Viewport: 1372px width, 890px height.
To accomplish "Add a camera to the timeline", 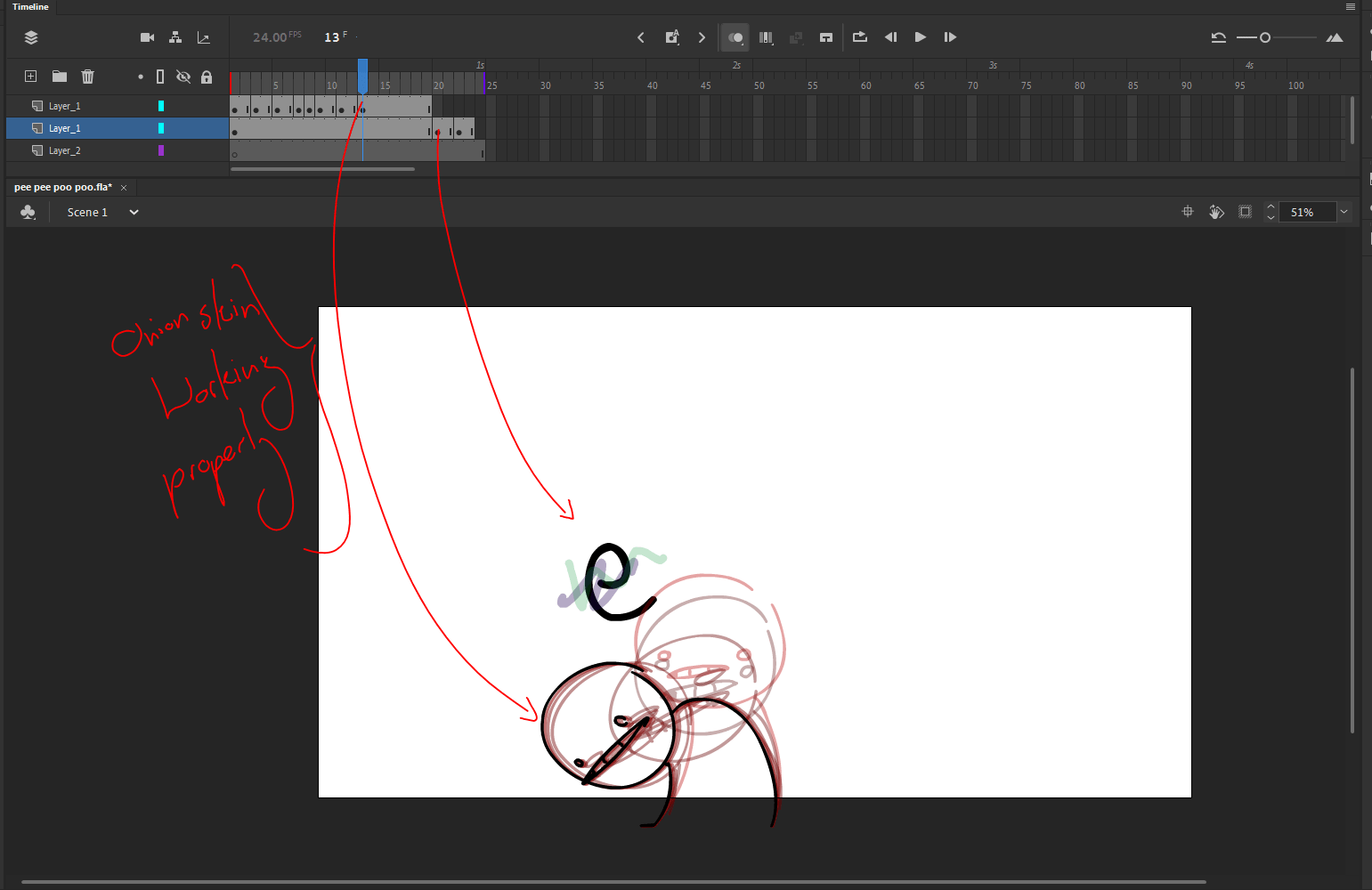I will tap(147, 37).
